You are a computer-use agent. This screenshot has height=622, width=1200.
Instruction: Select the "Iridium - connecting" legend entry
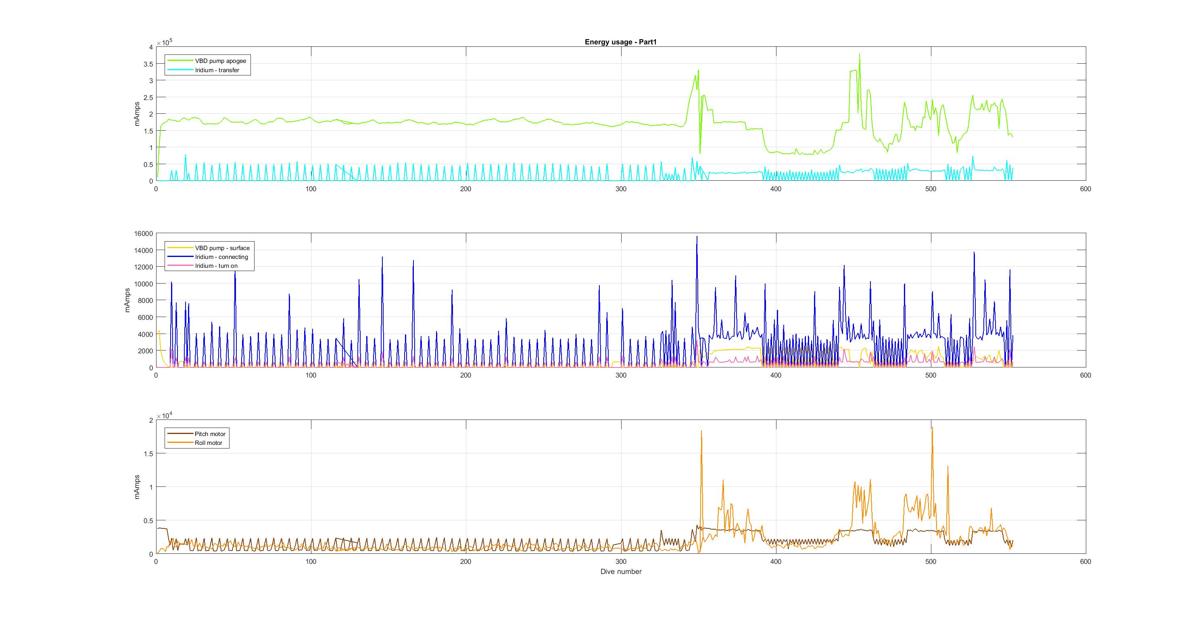[209, 257]
